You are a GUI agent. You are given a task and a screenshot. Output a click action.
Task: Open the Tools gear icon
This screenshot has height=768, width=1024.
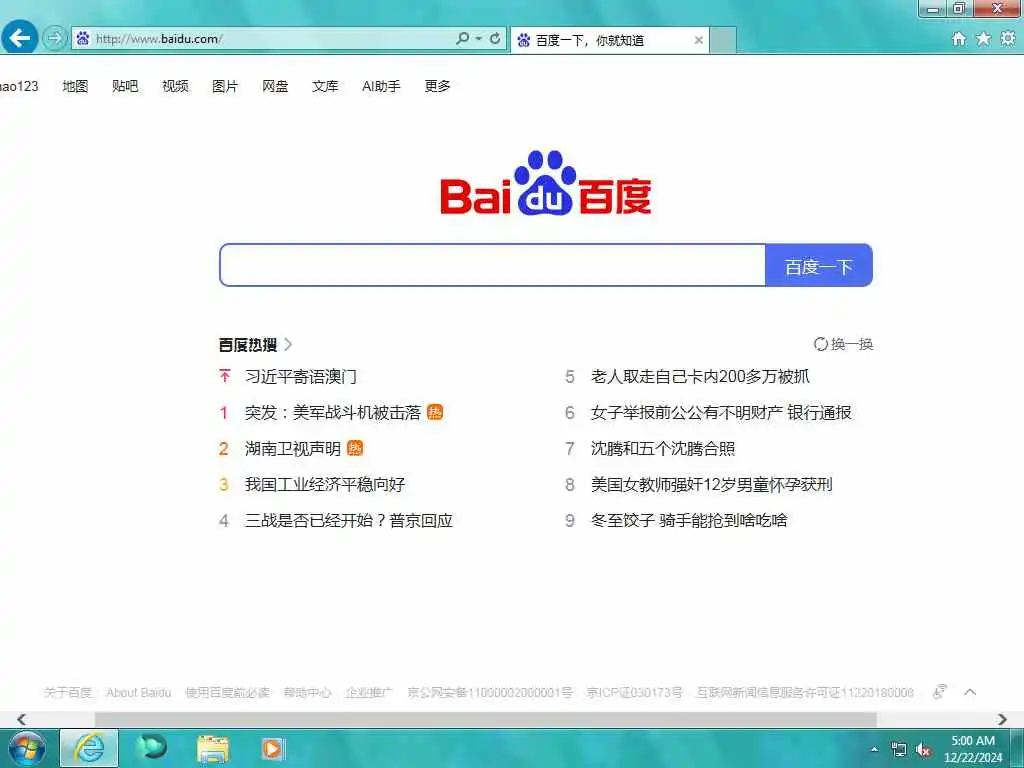pos(1008,39)
